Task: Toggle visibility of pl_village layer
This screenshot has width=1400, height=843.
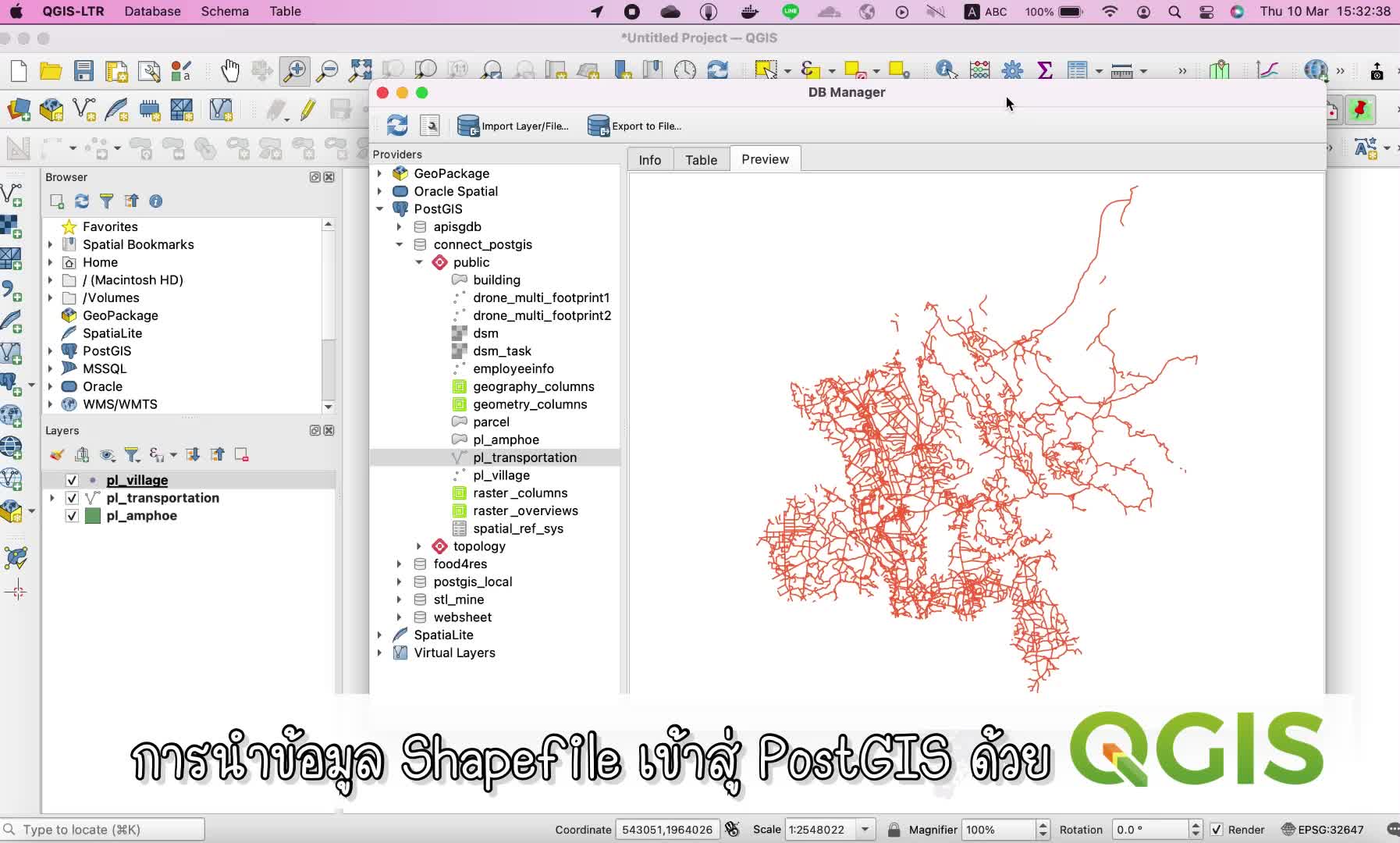Action: coord(72,480)
